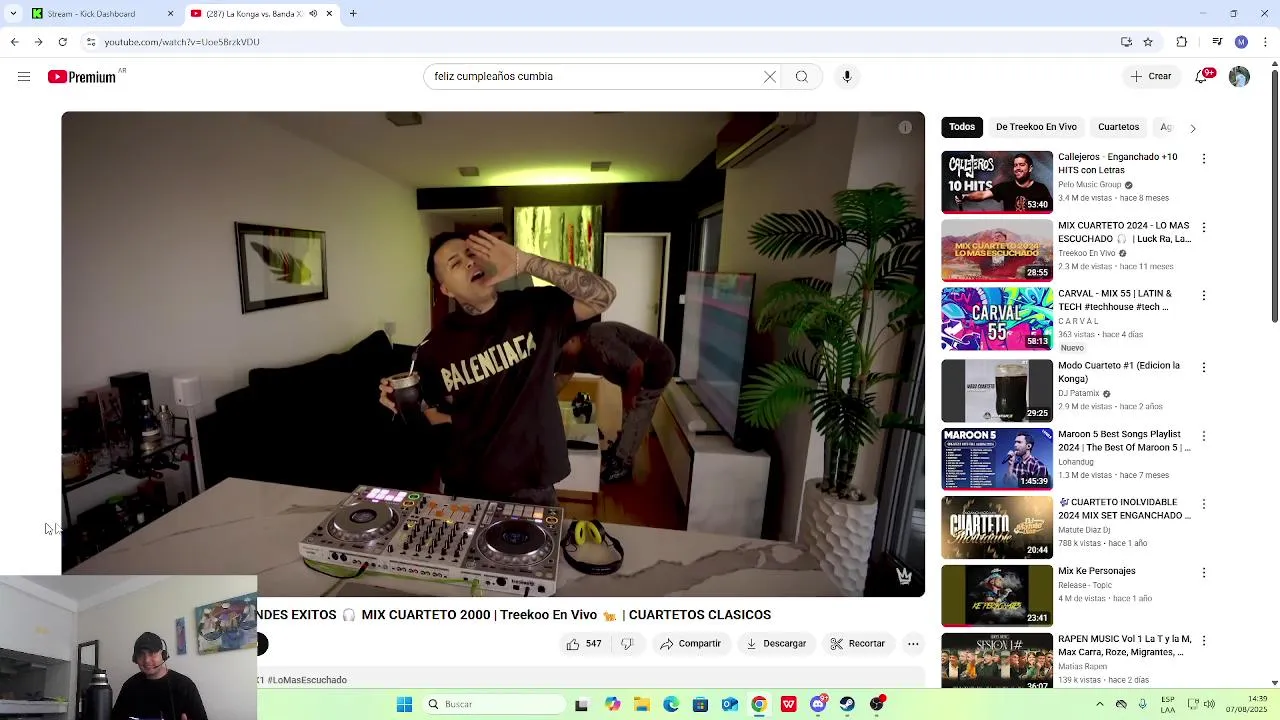This screenshot has height=720, width=1280.
Task: Open Maroon 5 Best Songs thumbnail
Action: (997, 459)
